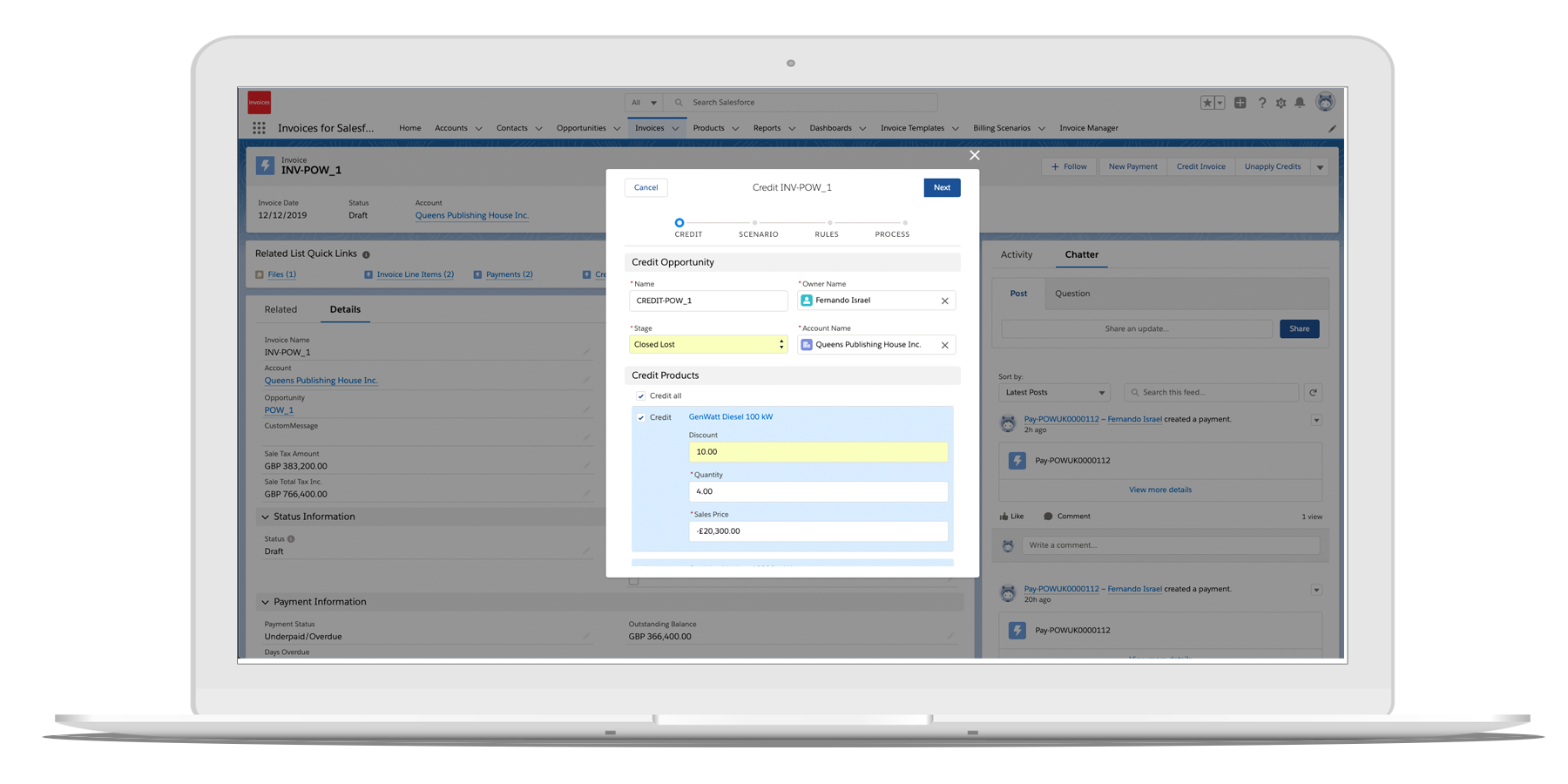Switch to the Activity tab
Viewport: 1568px width, 784px height.
tap(1016, 255)
